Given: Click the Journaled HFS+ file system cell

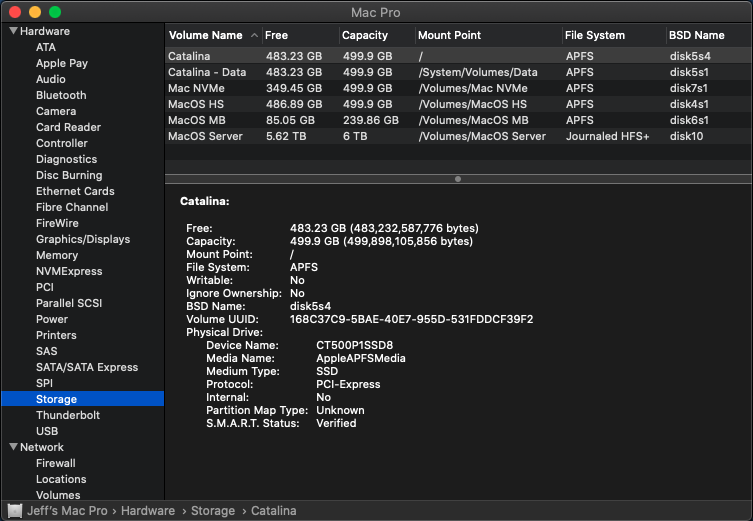Looking at the screenshot, I should pos(607,136).
